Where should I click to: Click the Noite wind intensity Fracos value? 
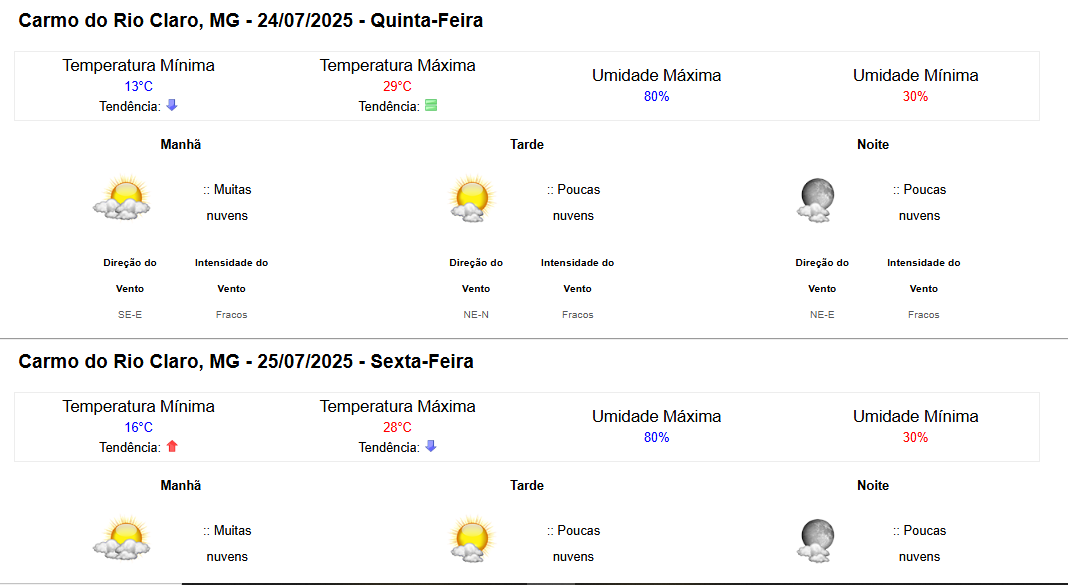pos(924,315)
